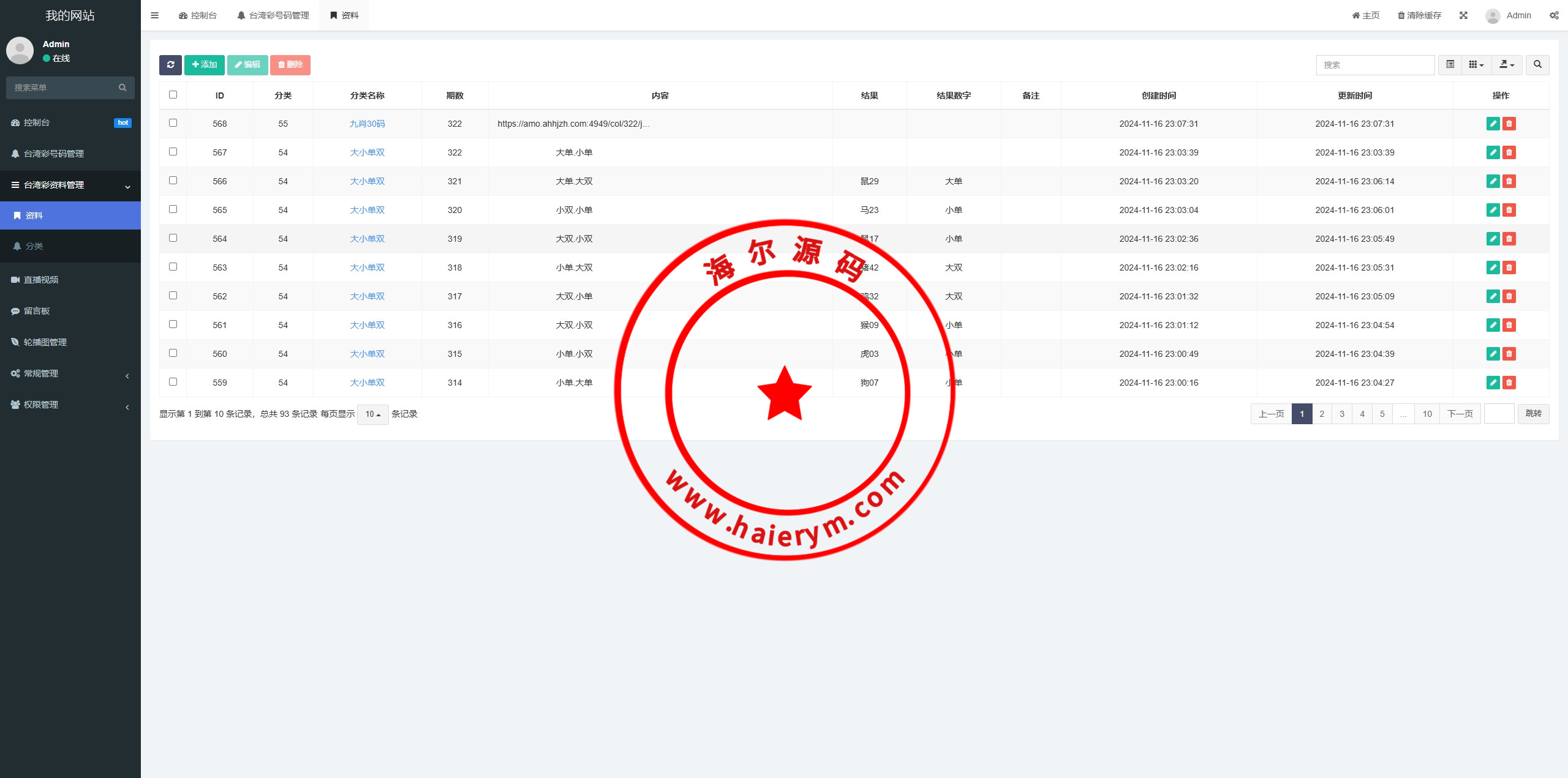Toggle the table list view icon
This screenshot has height=778, width=1568.
tap(1450, 65)
